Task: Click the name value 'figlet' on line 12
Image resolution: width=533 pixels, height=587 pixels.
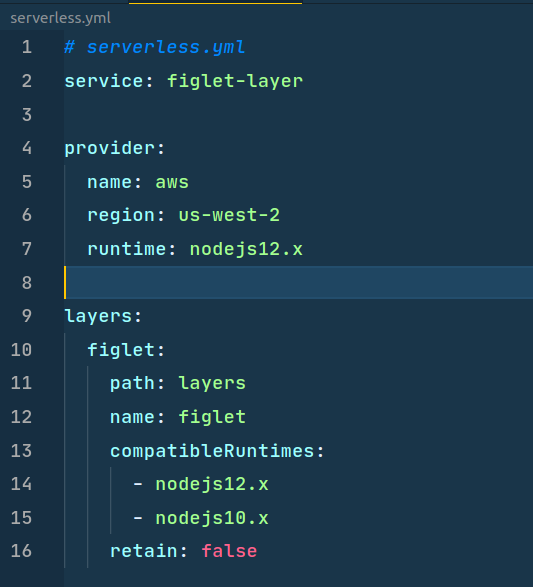Action: (212, 417)
